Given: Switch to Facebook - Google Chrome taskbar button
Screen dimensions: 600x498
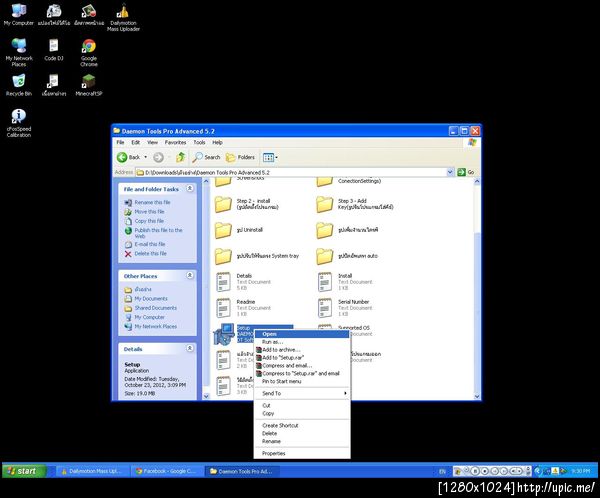Looking at the screenshot, I should (167, 471).
